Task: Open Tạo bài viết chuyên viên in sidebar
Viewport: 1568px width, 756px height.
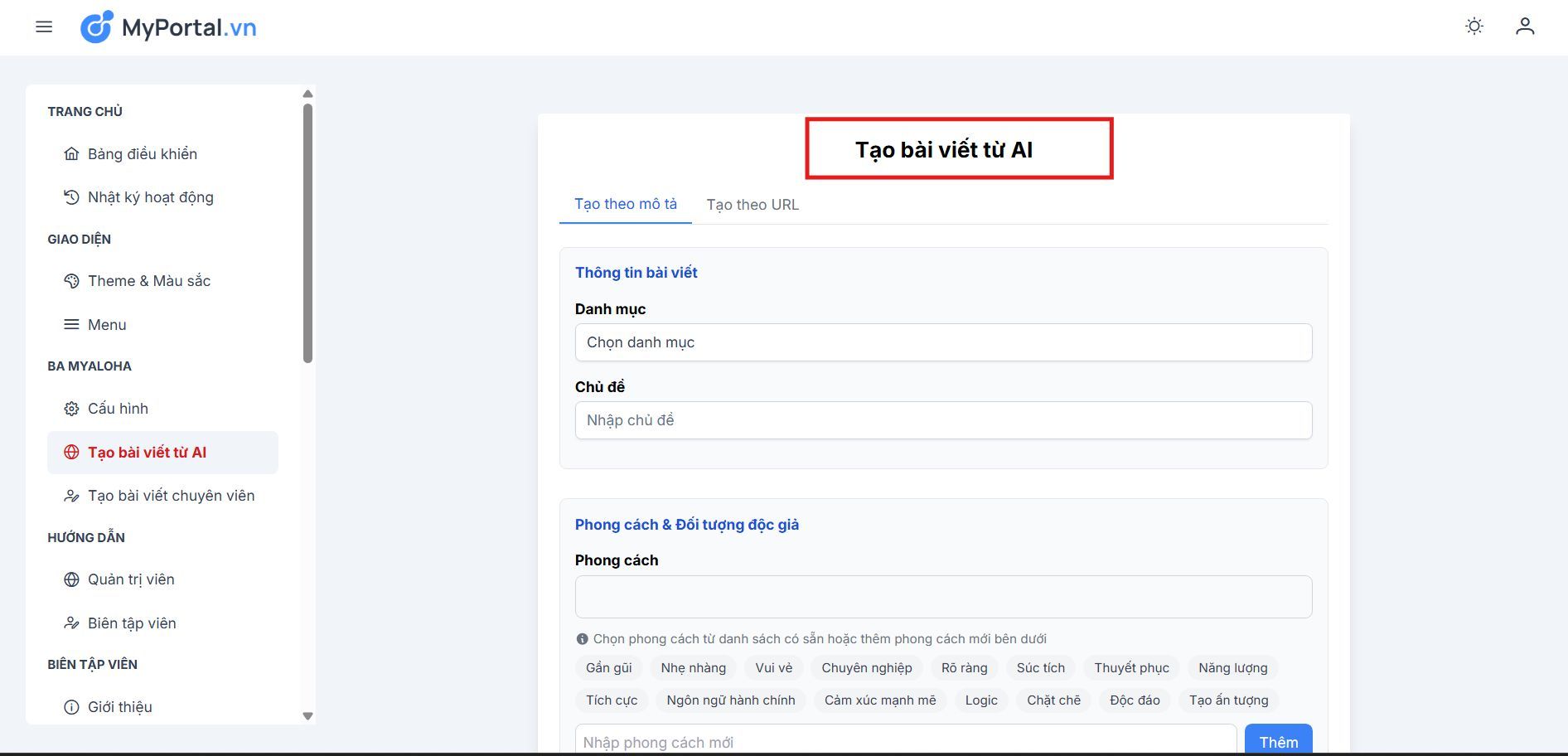Action: (x=171, y=496)
